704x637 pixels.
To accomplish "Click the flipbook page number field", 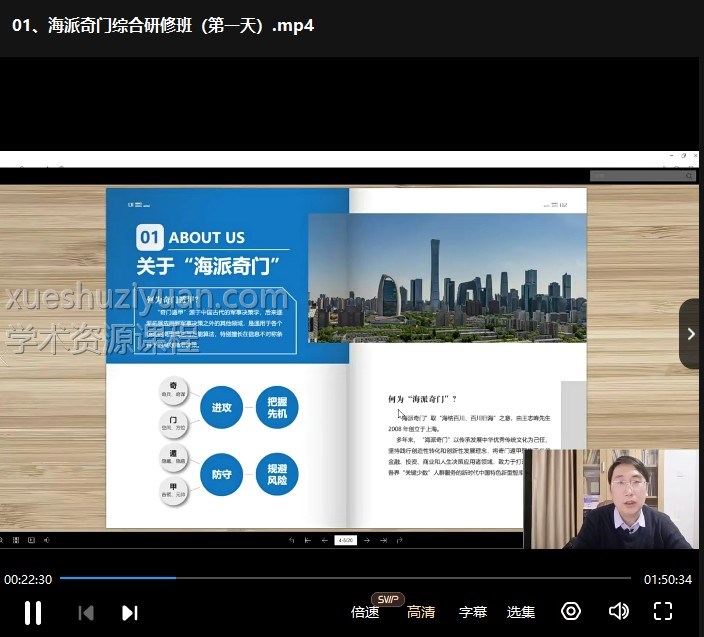I will (345, 540).
